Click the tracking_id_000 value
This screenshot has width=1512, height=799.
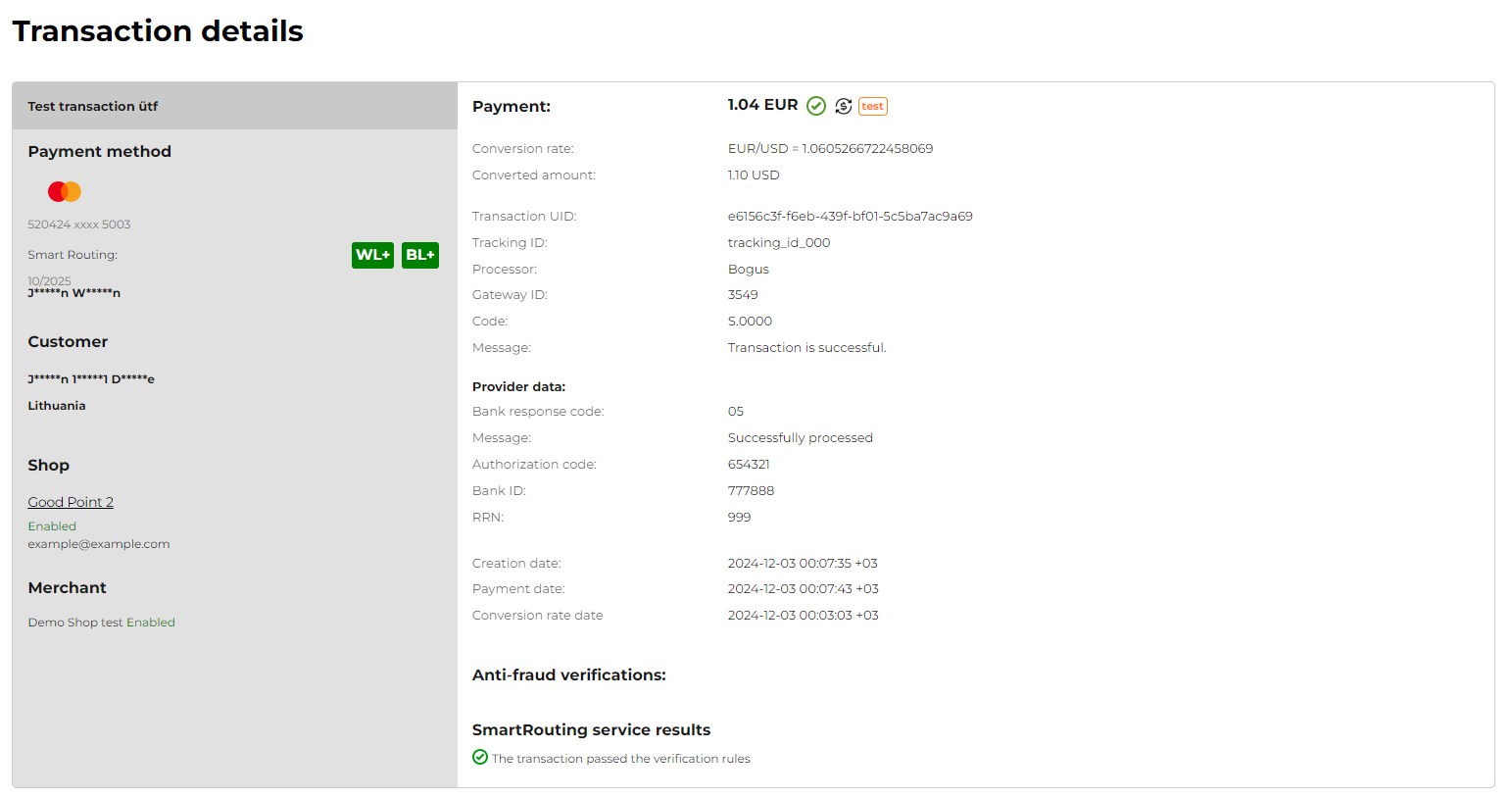click(x=778, y=243)
